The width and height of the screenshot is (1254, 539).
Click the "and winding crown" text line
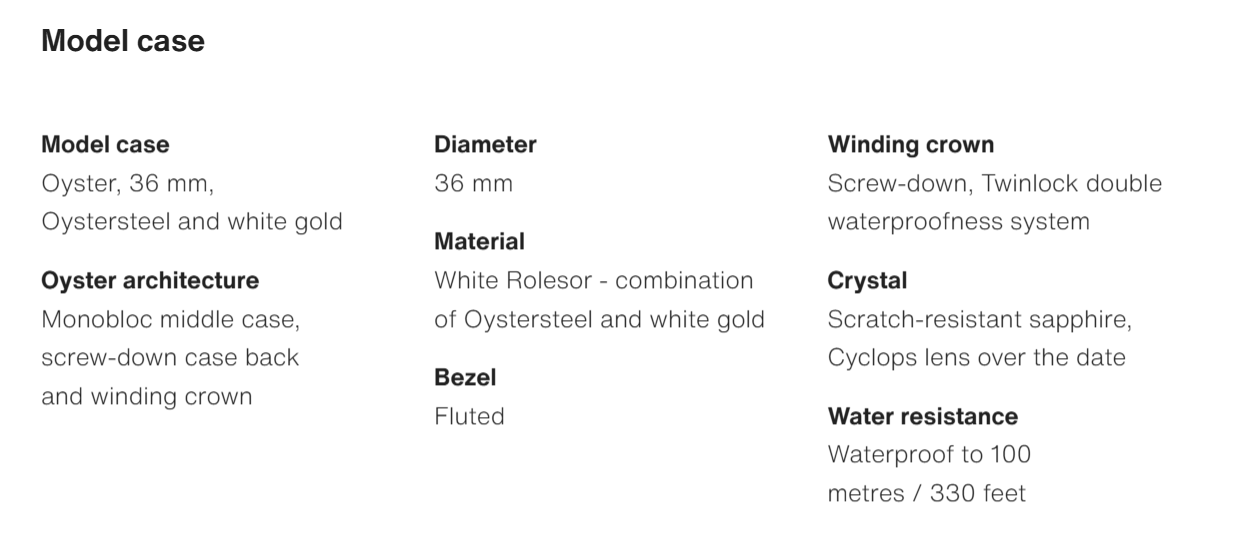(146, 396)
